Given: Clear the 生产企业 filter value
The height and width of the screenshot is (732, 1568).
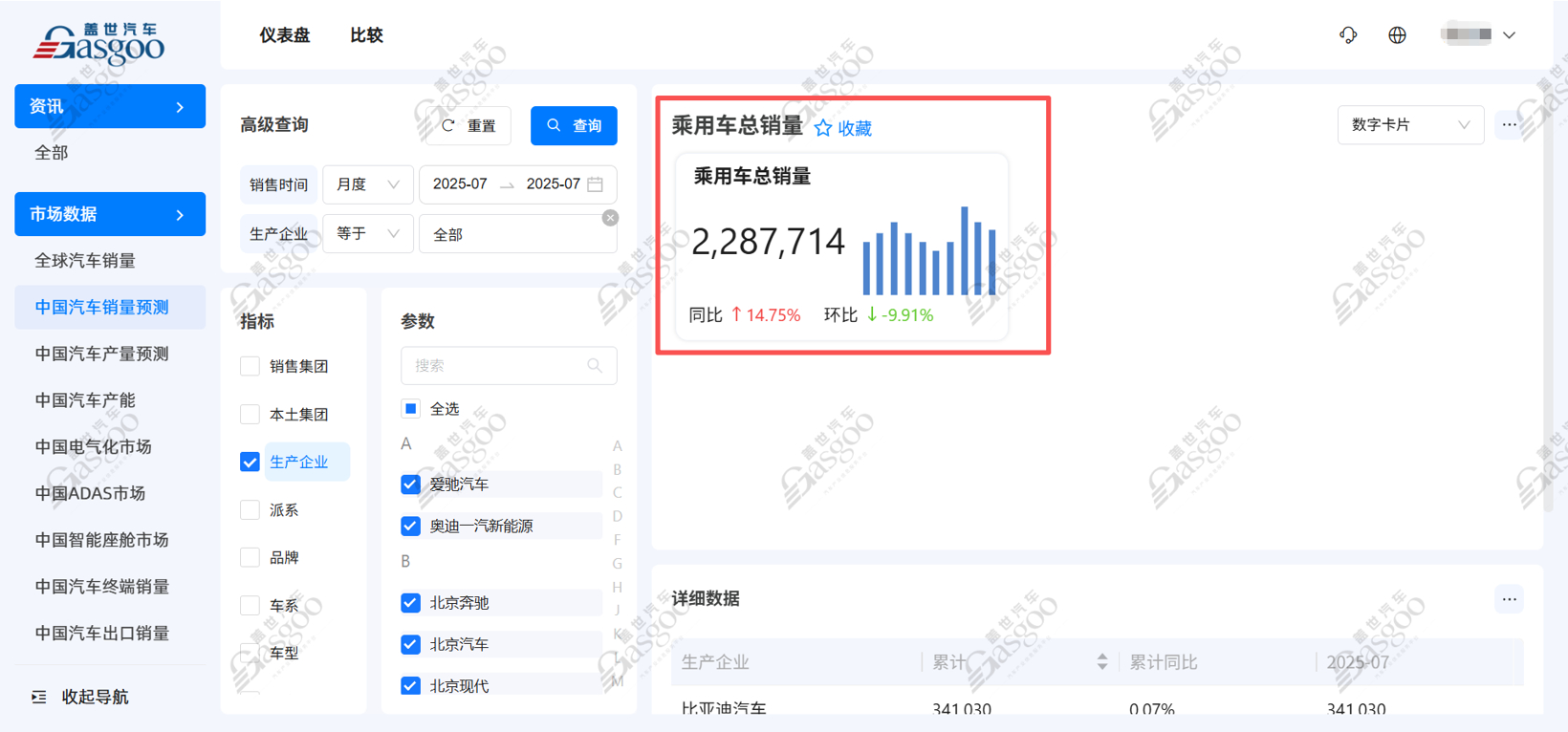Looking at the screenshot, I should (x=610, y=218).
